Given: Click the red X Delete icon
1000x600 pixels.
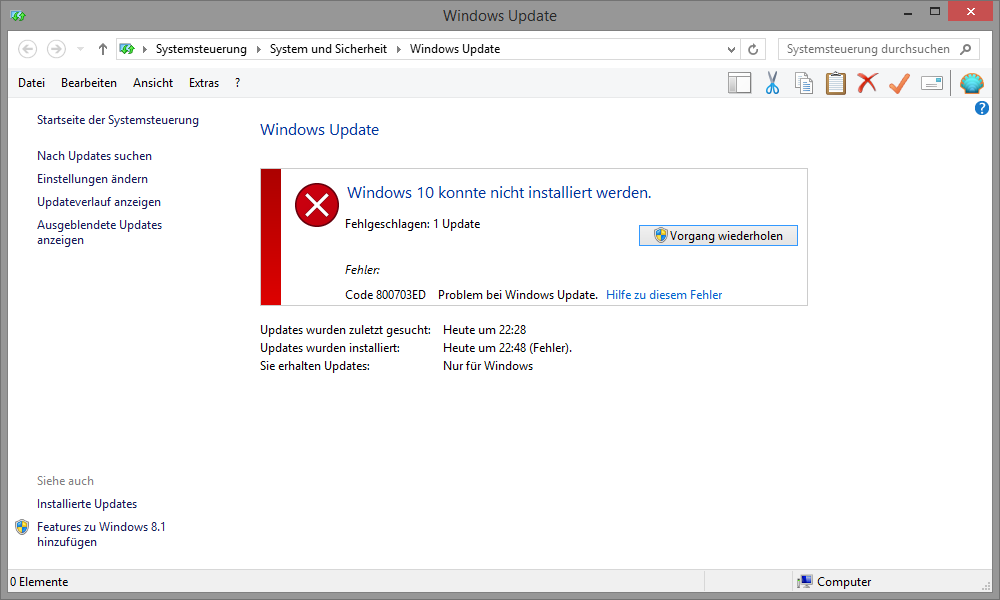Looking at the screenshot, I should click(867, 83).
